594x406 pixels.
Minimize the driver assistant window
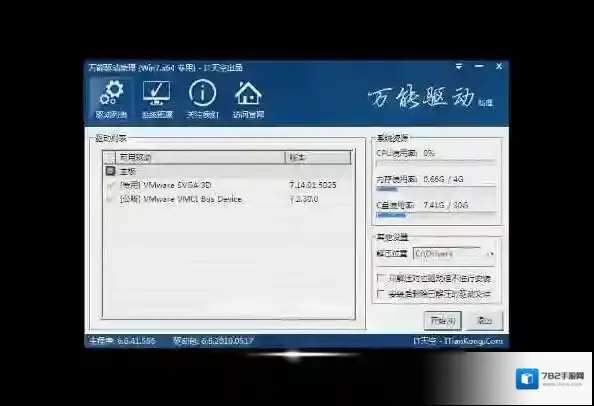tap(479, 67)
